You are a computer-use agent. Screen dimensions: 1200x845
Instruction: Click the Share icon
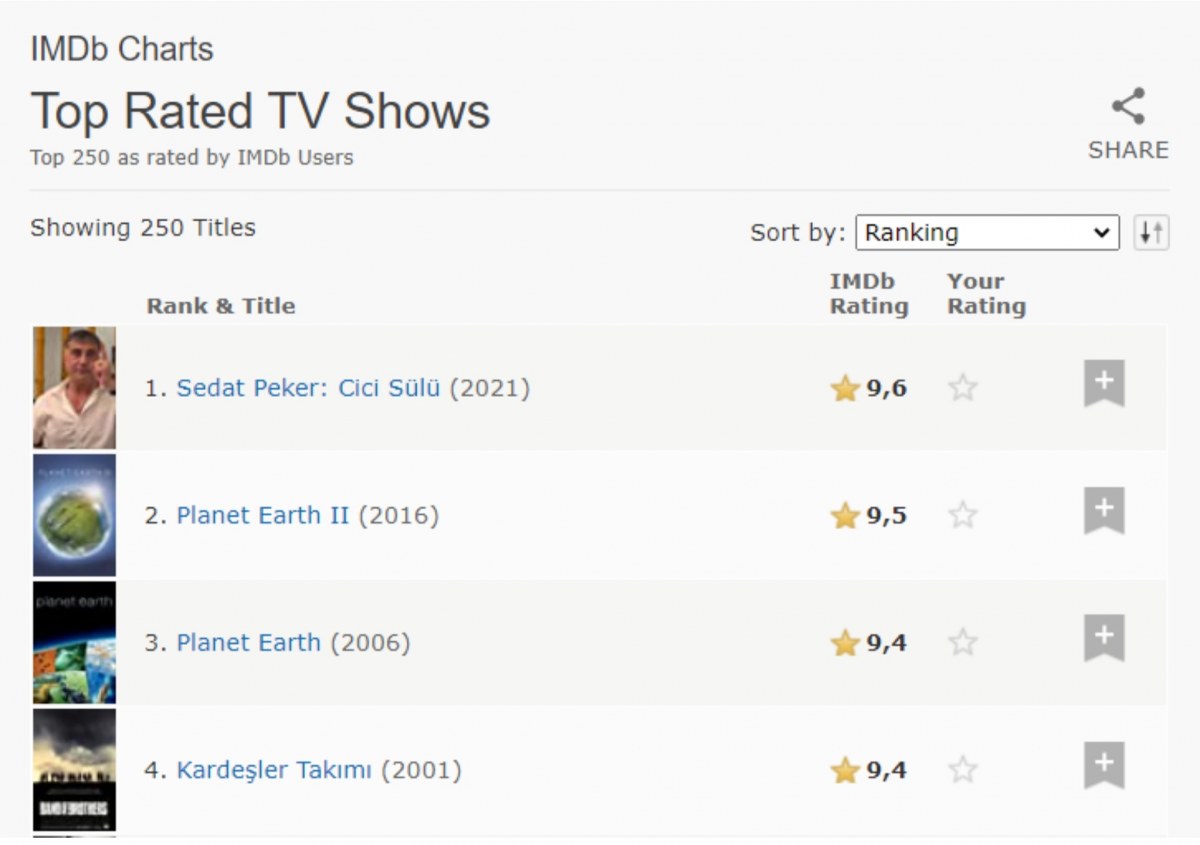pos(1129,104)
